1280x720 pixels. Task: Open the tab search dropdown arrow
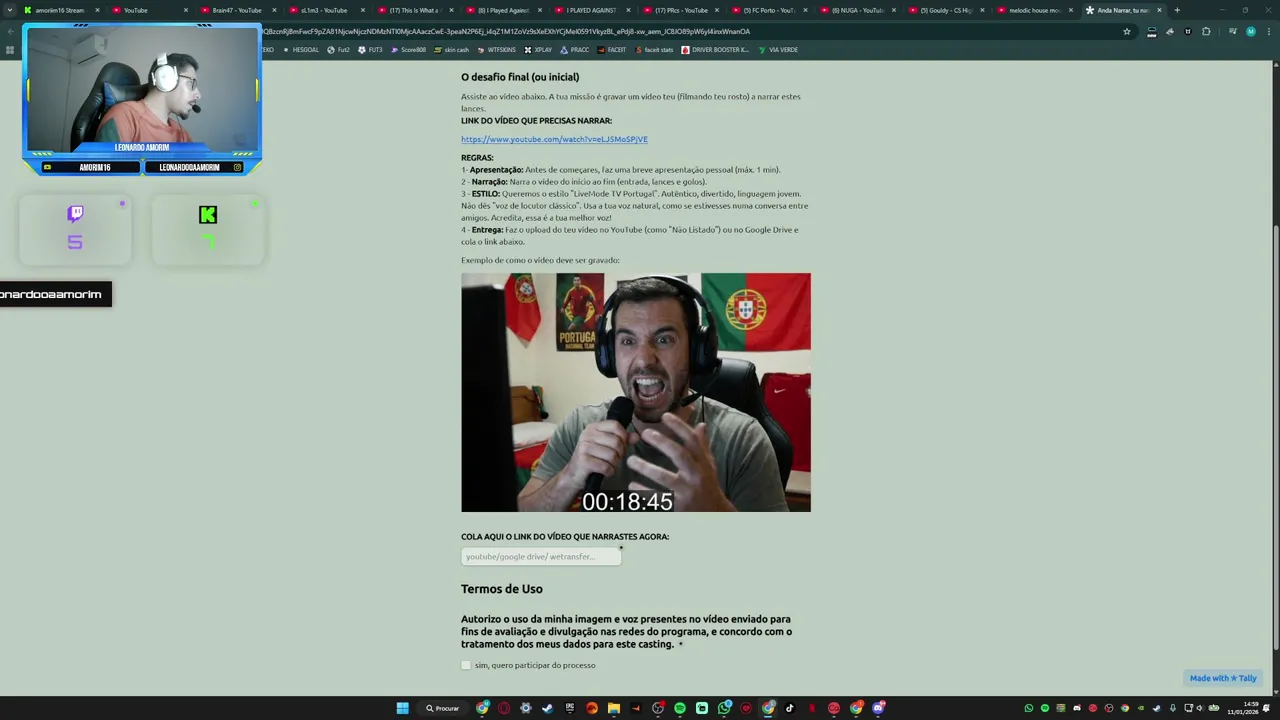[10, 10]
